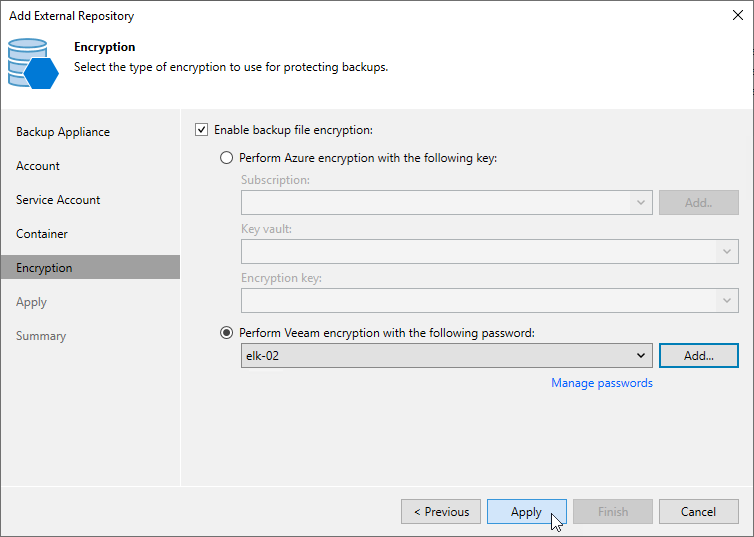The image size is (754, 537).
Task: Click the Previous button
Action: point(441,512)
